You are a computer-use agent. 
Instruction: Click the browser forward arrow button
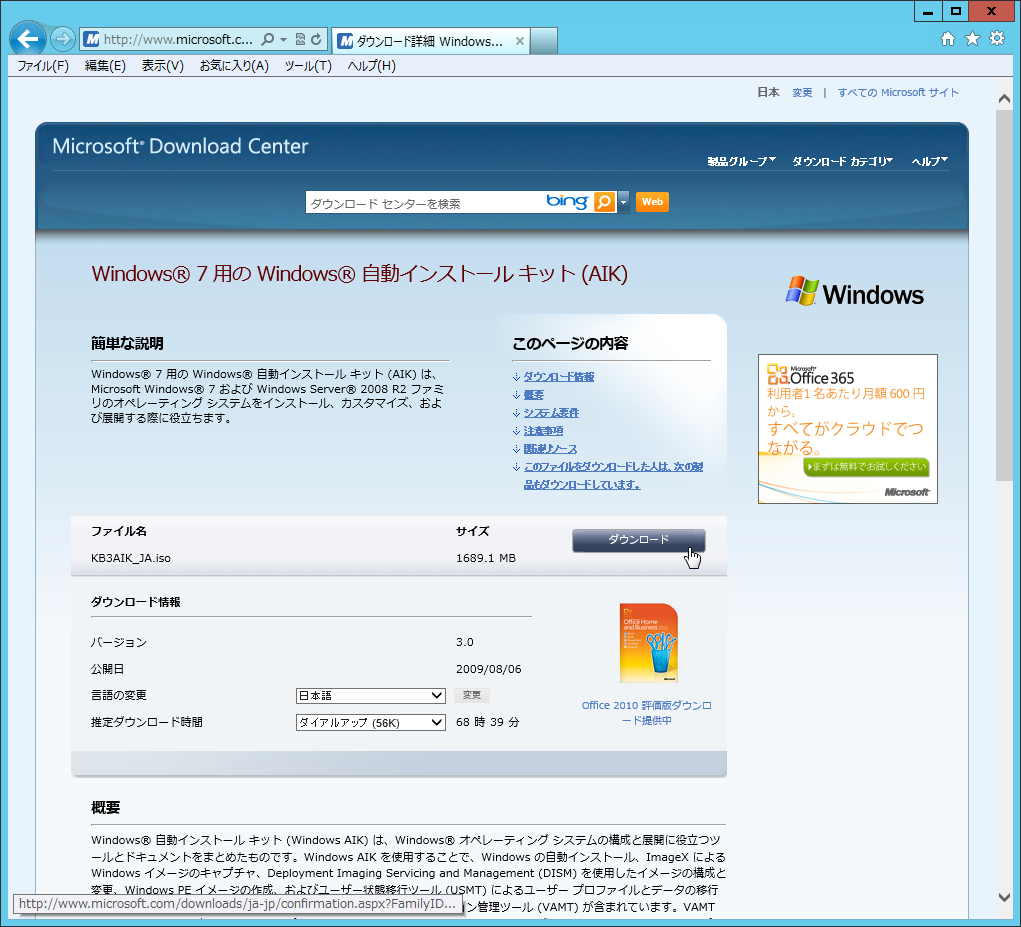(63, 39)
